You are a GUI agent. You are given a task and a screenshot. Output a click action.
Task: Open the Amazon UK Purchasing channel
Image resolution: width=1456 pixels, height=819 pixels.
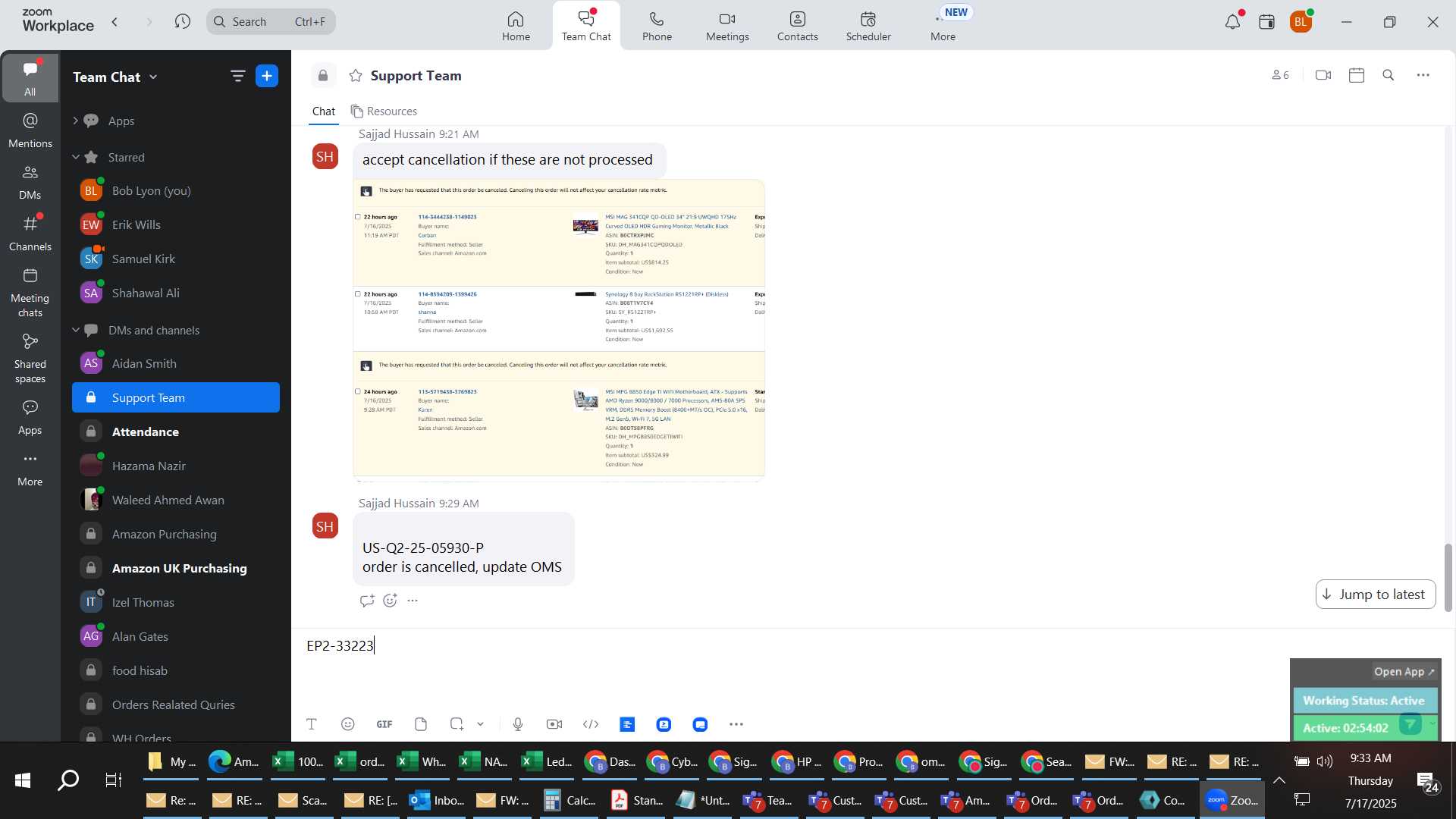[176, 568]
